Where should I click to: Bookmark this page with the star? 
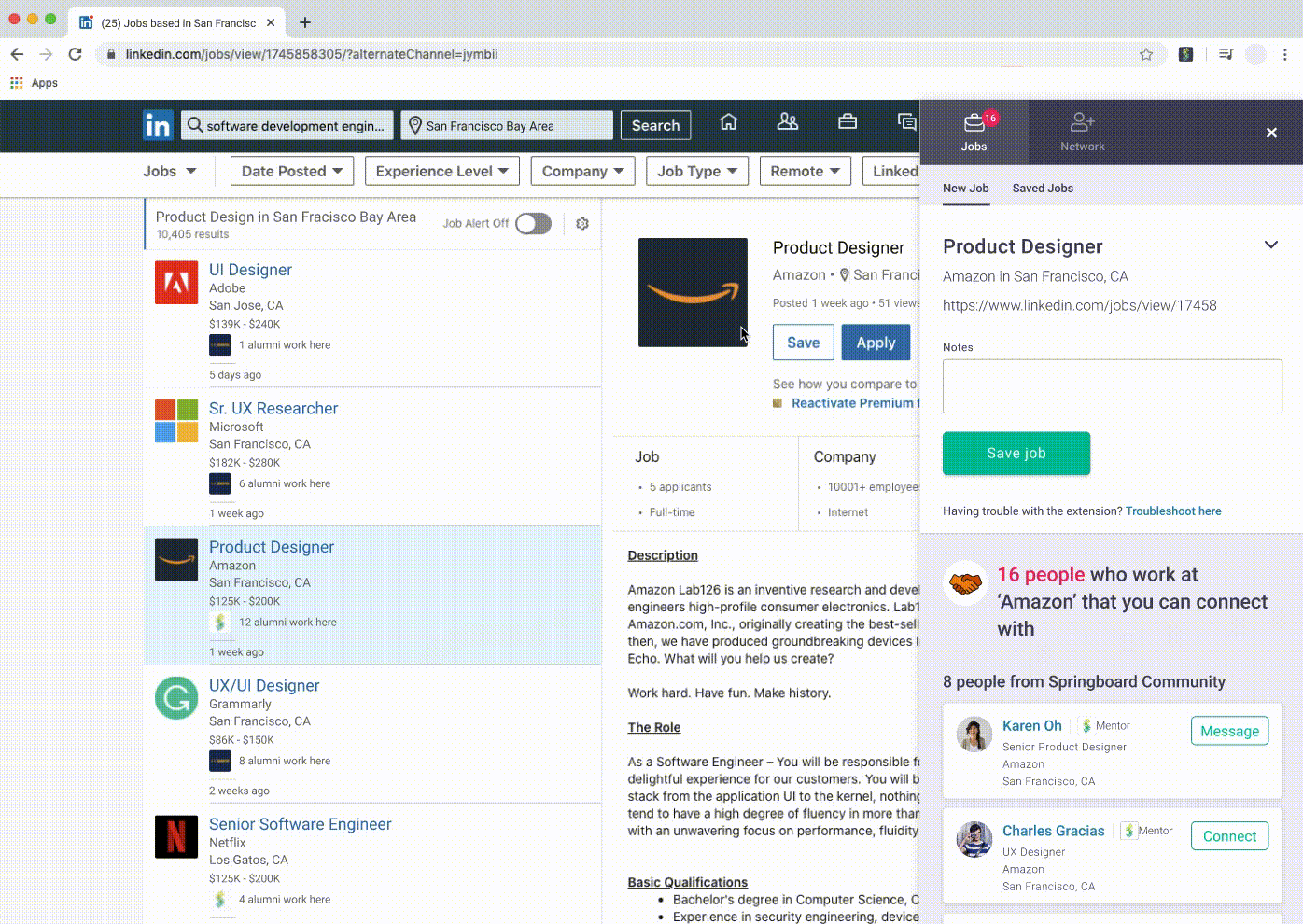(x=1146, y=54)
